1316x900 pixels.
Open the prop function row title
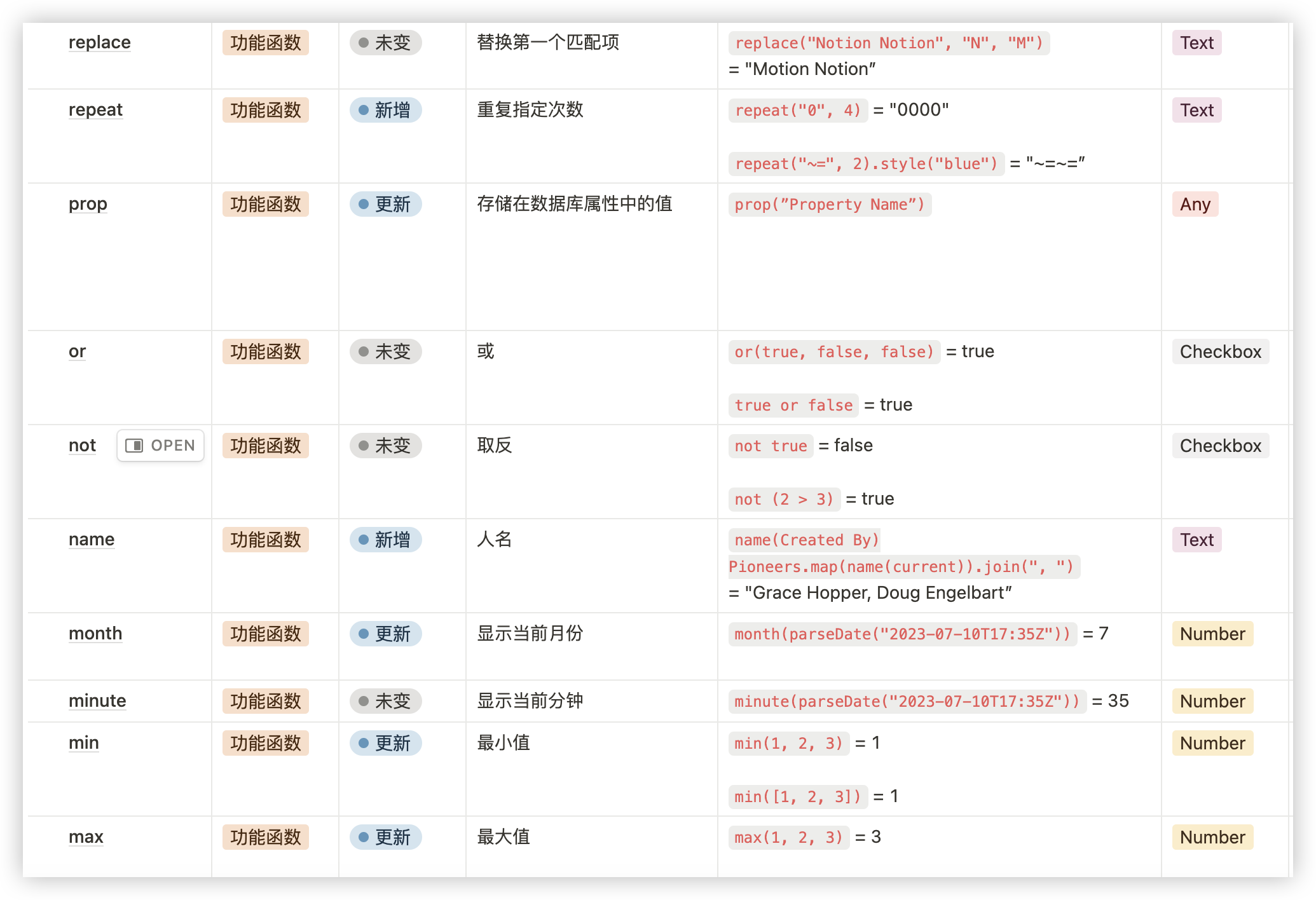[88, 204]
